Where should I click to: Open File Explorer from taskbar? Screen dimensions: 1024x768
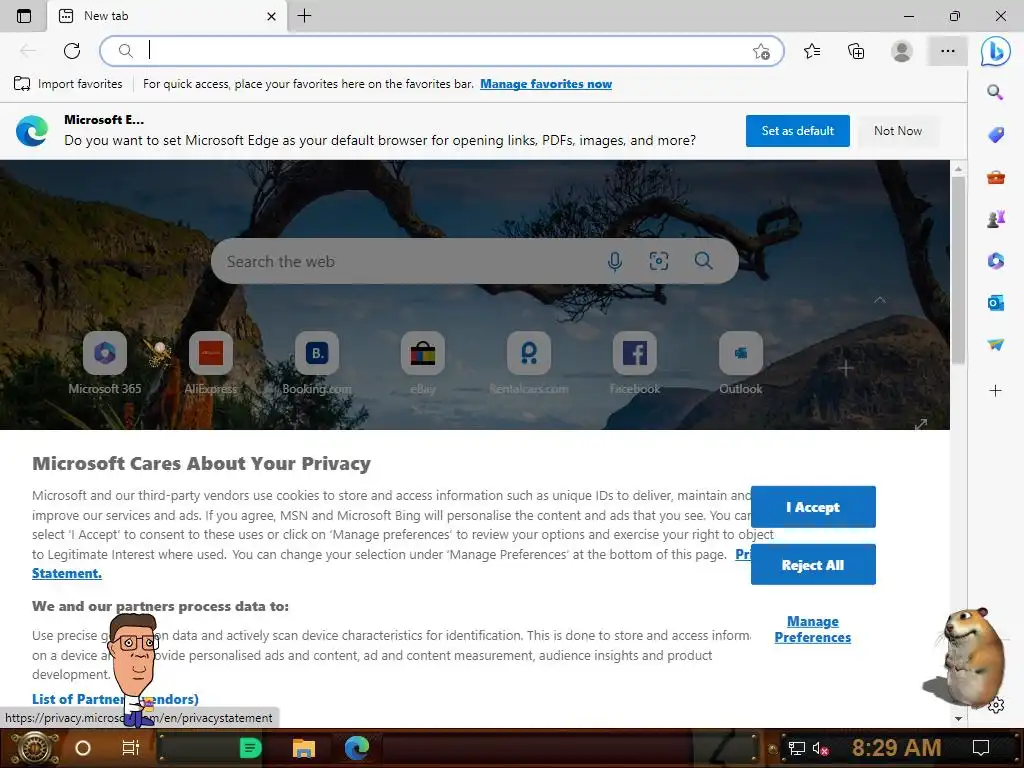(x=304, y=748)
